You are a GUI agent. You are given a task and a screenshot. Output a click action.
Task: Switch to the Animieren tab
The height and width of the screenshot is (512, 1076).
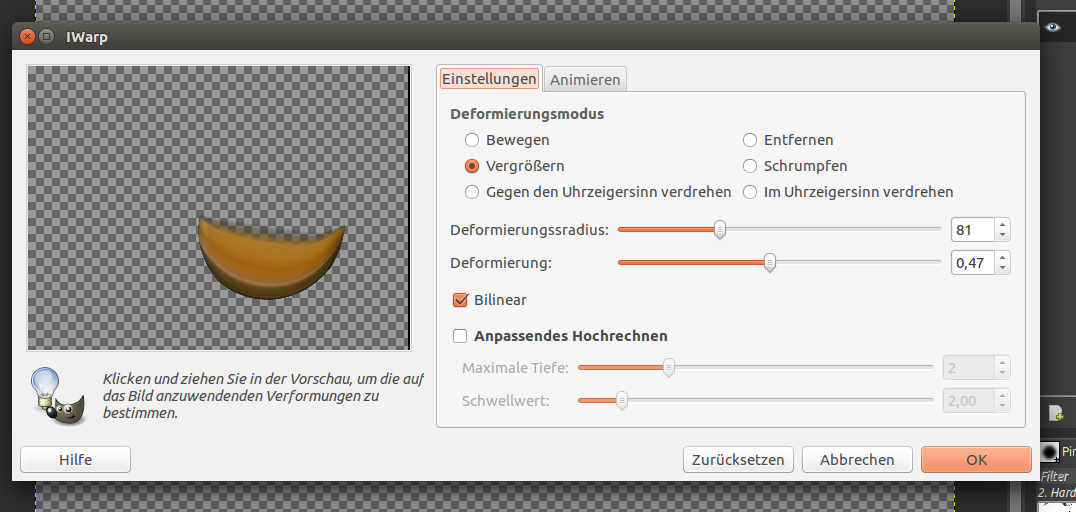pos(585,80)
